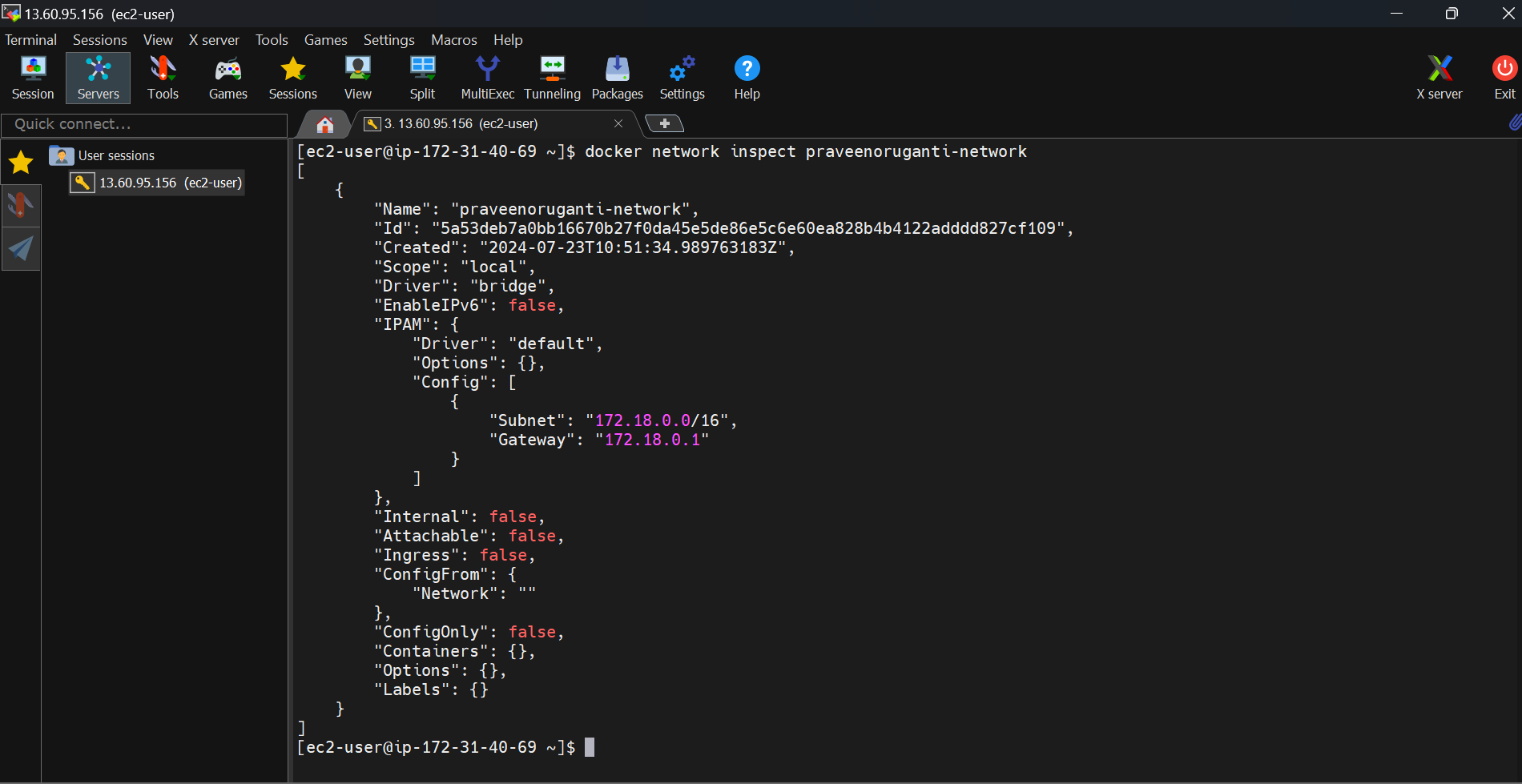Click the Subnet value 172.18.0.0

pyautogui.click(x=642, y=420)
